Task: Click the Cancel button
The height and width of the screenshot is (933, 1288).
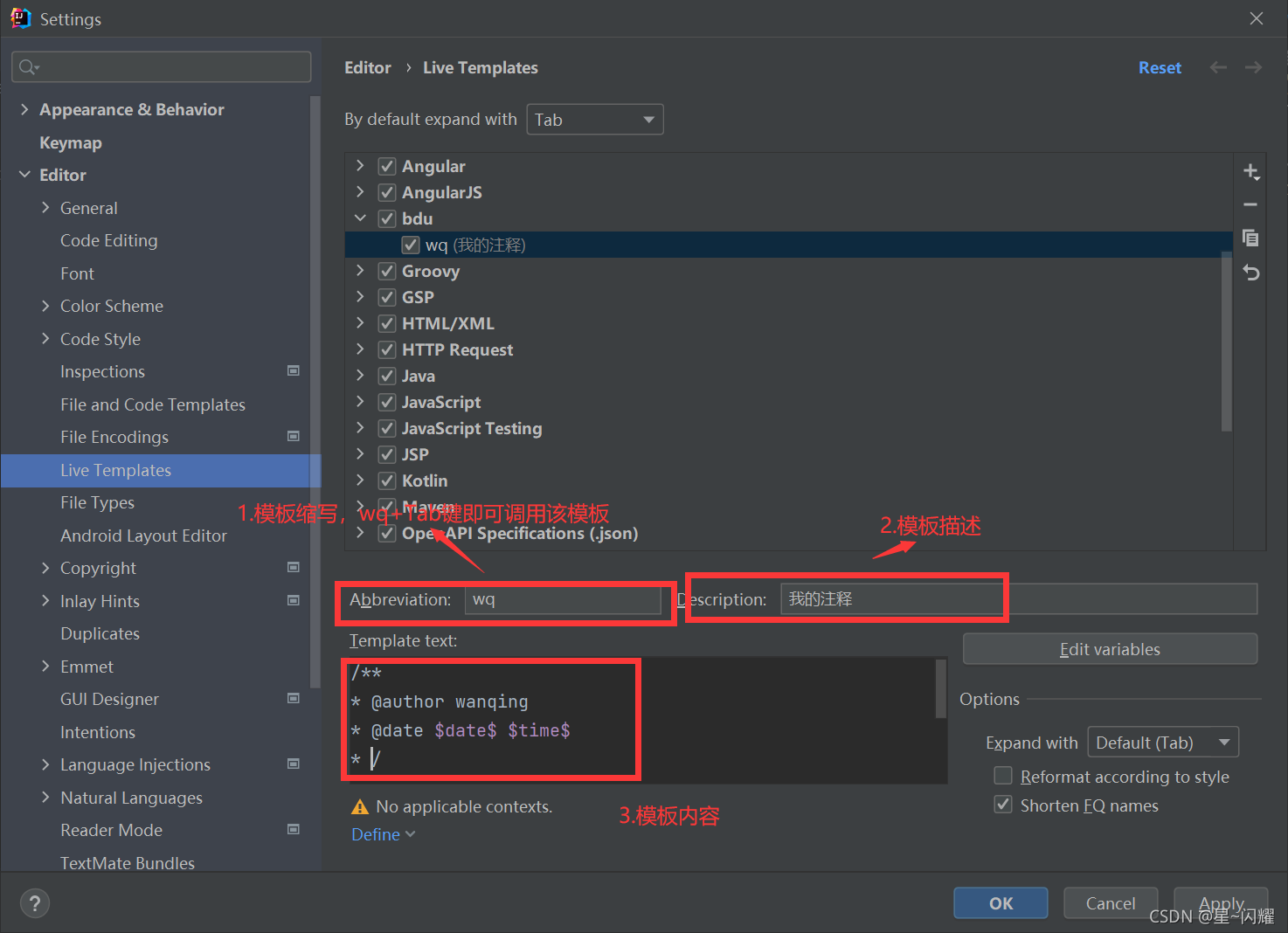Action: (1111, 903)
